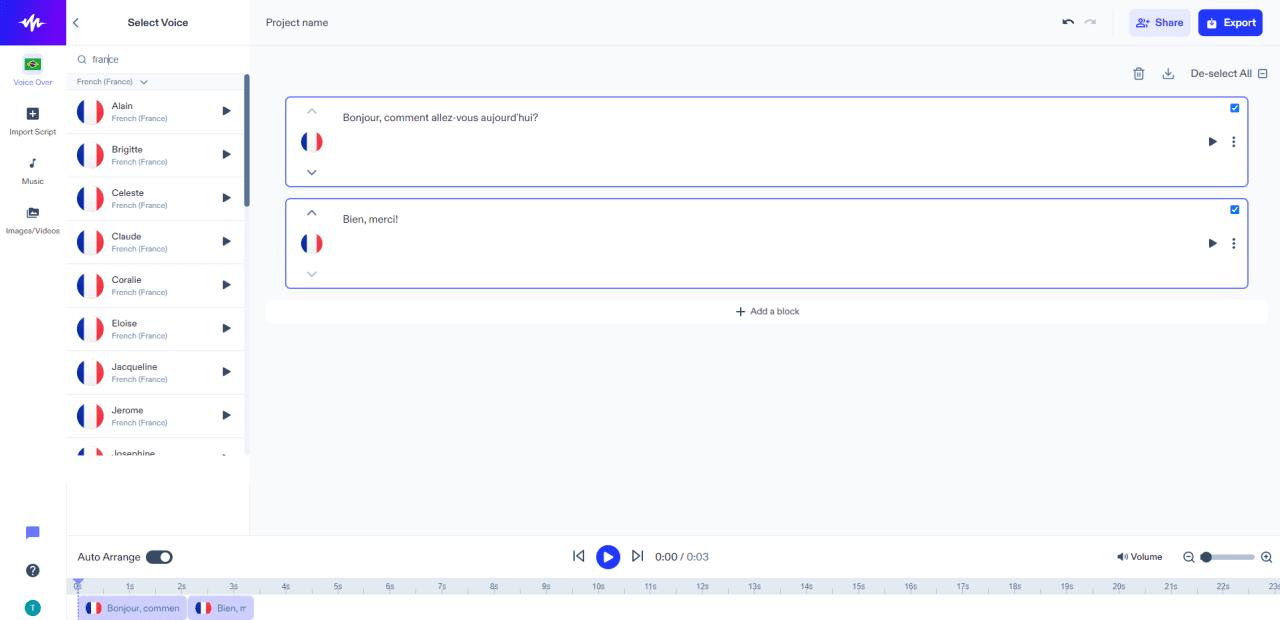Preview the Claude voice

[x=227, y=241]
